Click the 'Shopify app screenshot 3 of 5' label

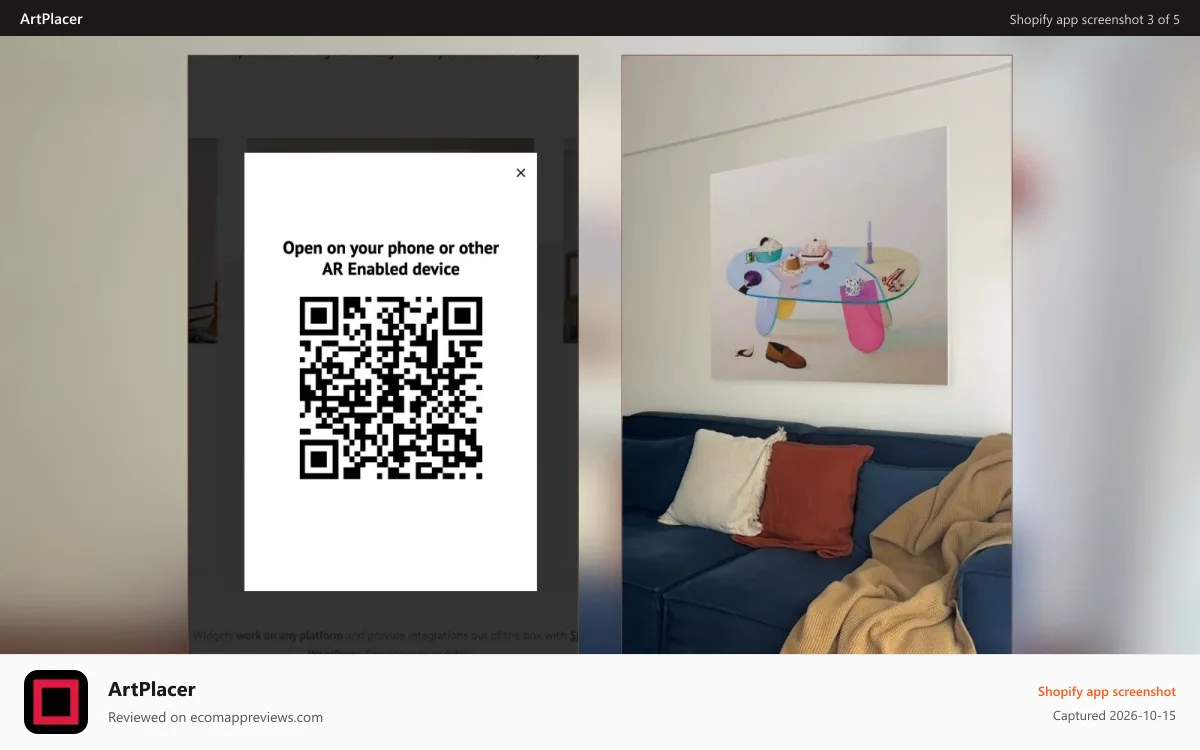coord(1094,19)
